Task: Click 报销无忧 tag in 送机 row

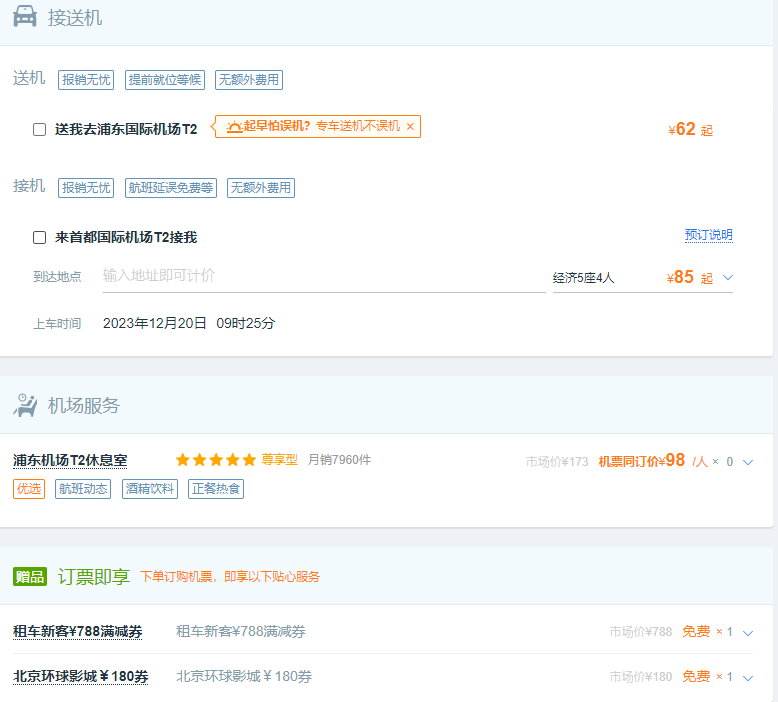Action: click(x=86, y=80)
